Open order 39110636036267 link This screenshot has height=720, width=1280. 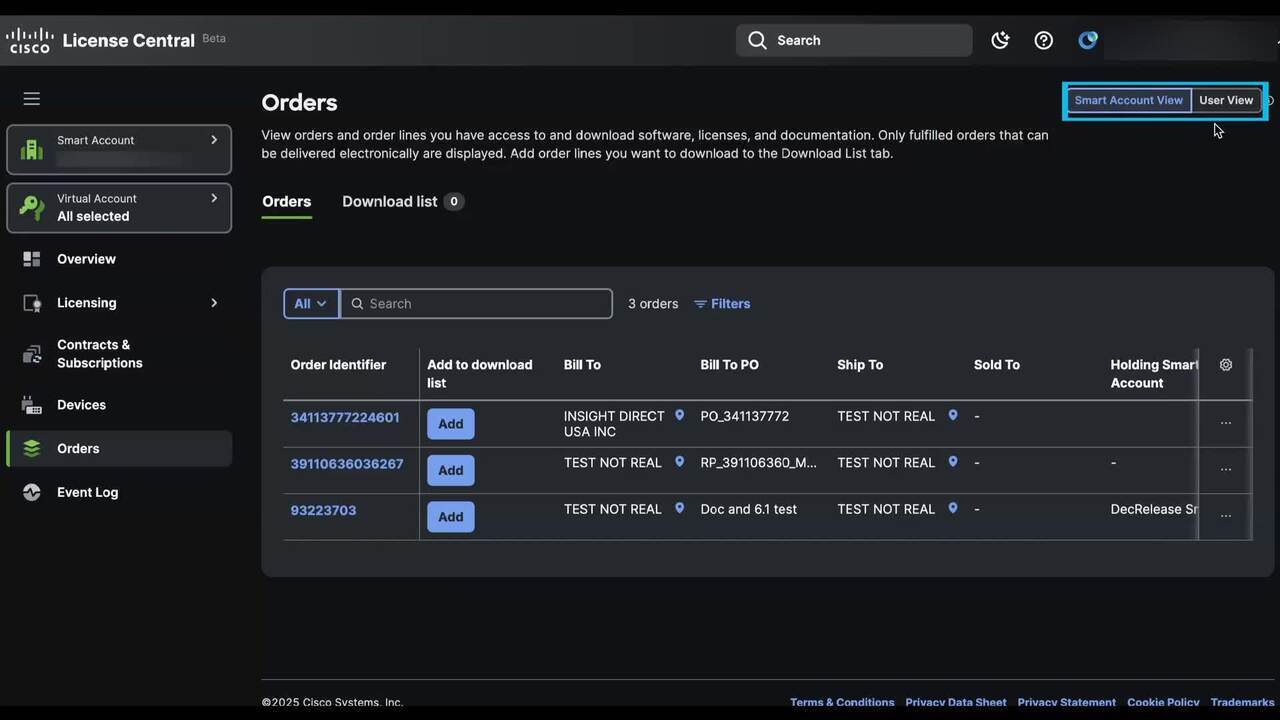(x=347, y=464)
